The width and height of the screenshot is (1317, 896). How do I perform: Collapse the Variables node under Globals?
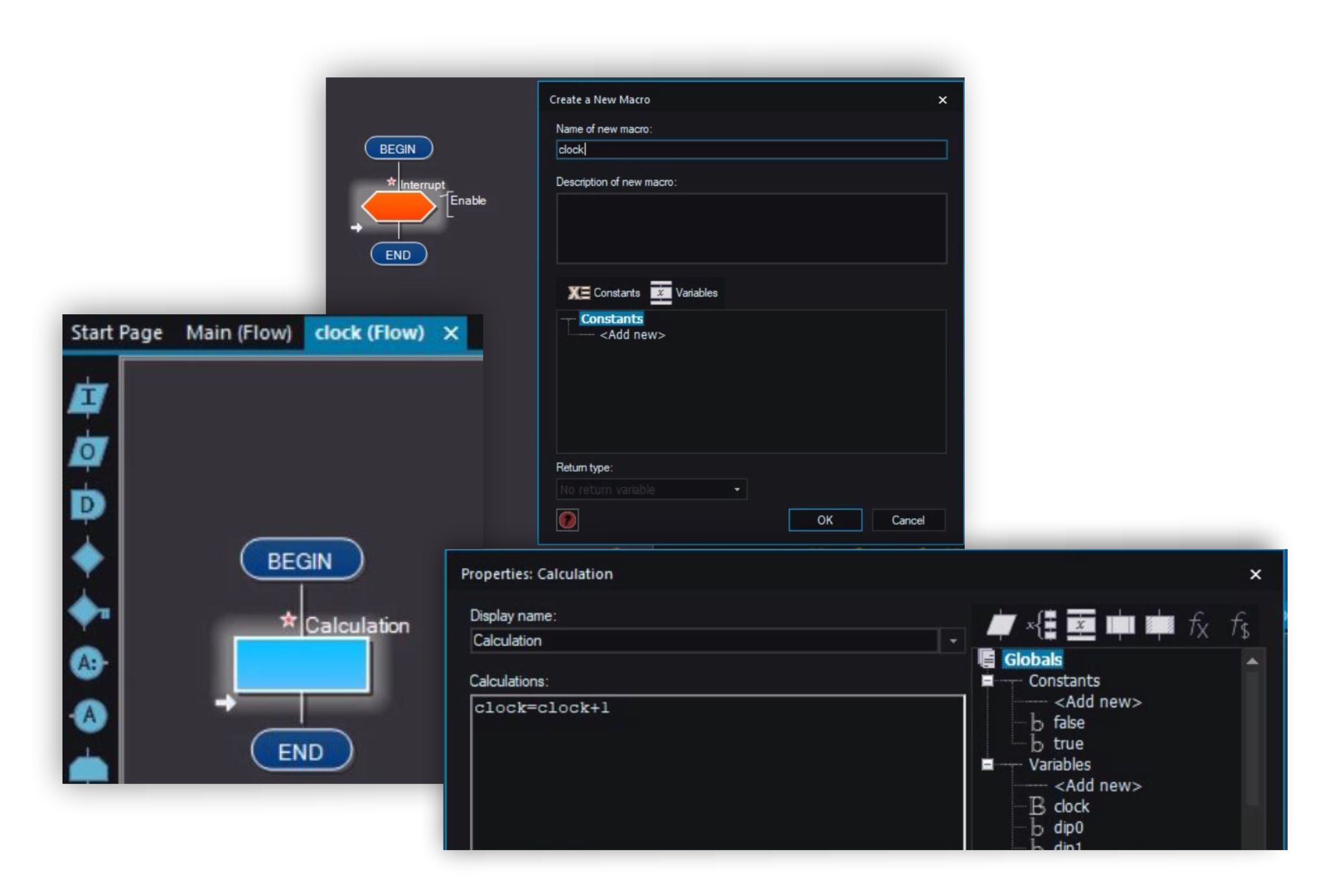pos(987,765)
